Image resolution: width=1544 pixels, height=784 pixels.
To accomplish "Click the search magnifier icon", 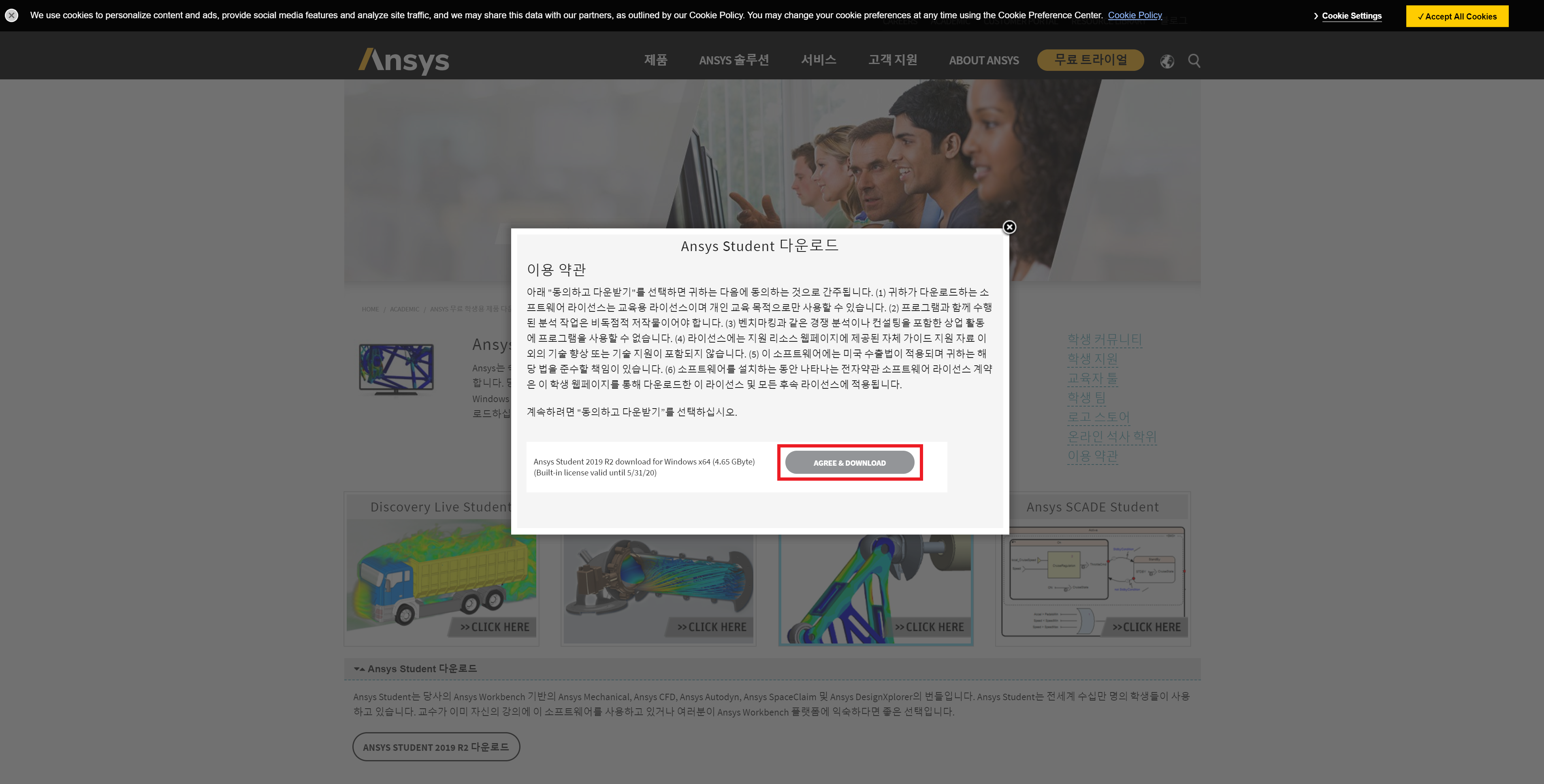I will (x=1194, y=60).
